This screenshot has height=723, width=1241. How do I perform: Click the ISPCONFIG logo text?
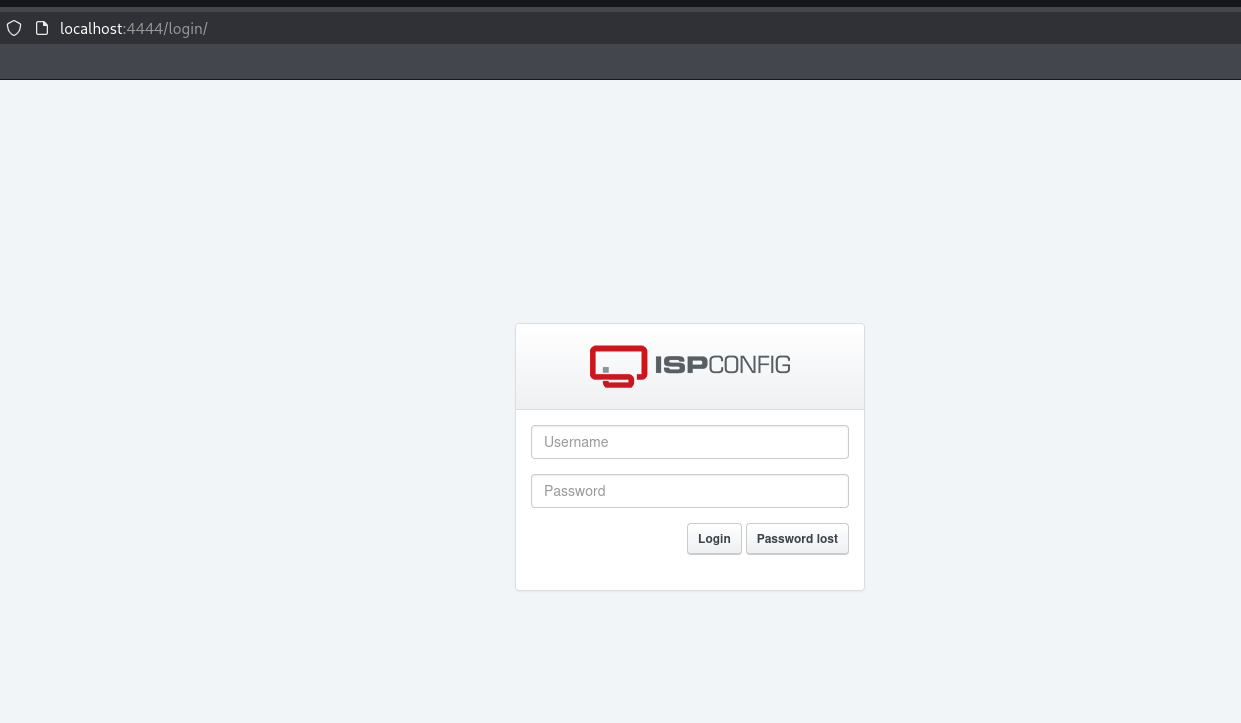point(722,365)
